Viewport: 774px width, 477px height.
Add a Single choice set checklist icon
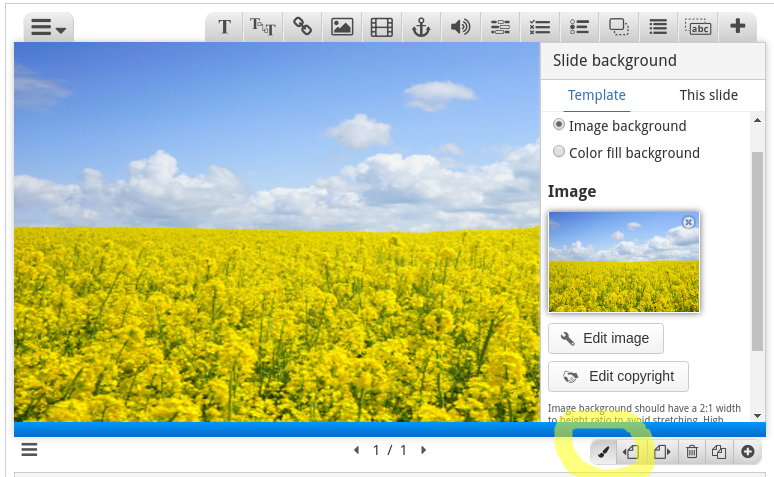[540, 27]
